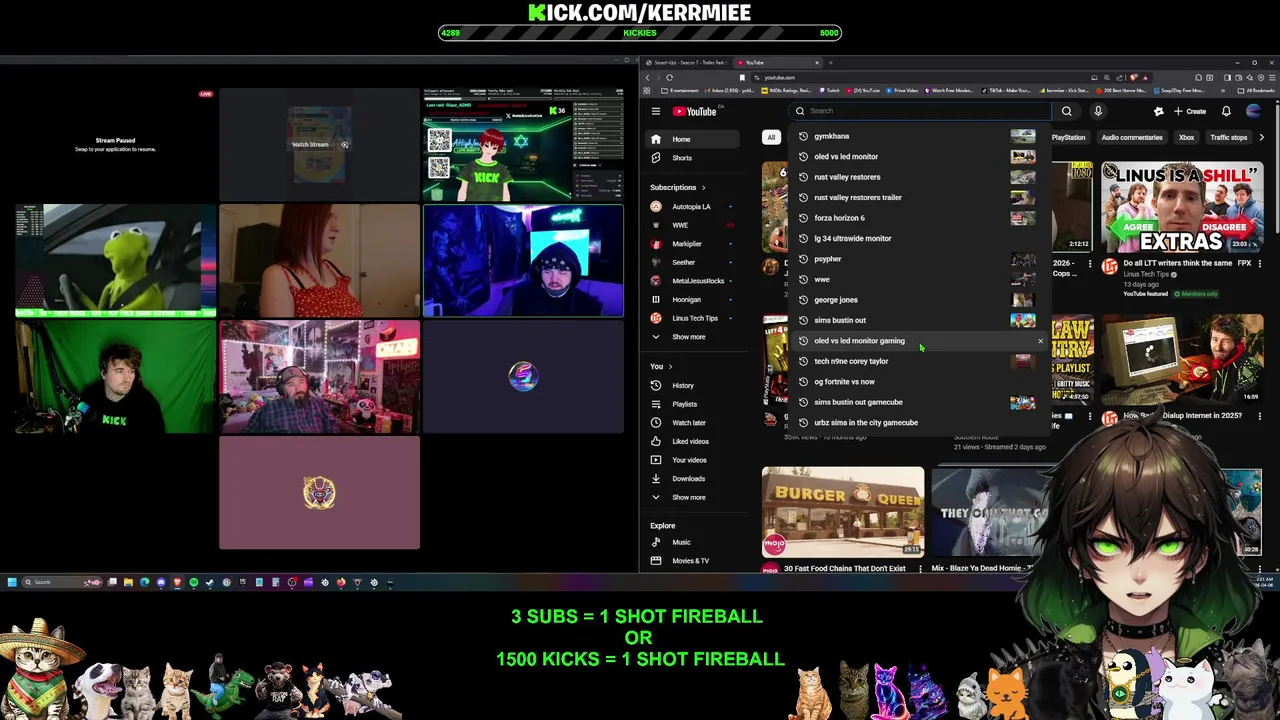
Task: Click the Windows taskbar search box
Action: pyautogui.click(x=62, y=582)
